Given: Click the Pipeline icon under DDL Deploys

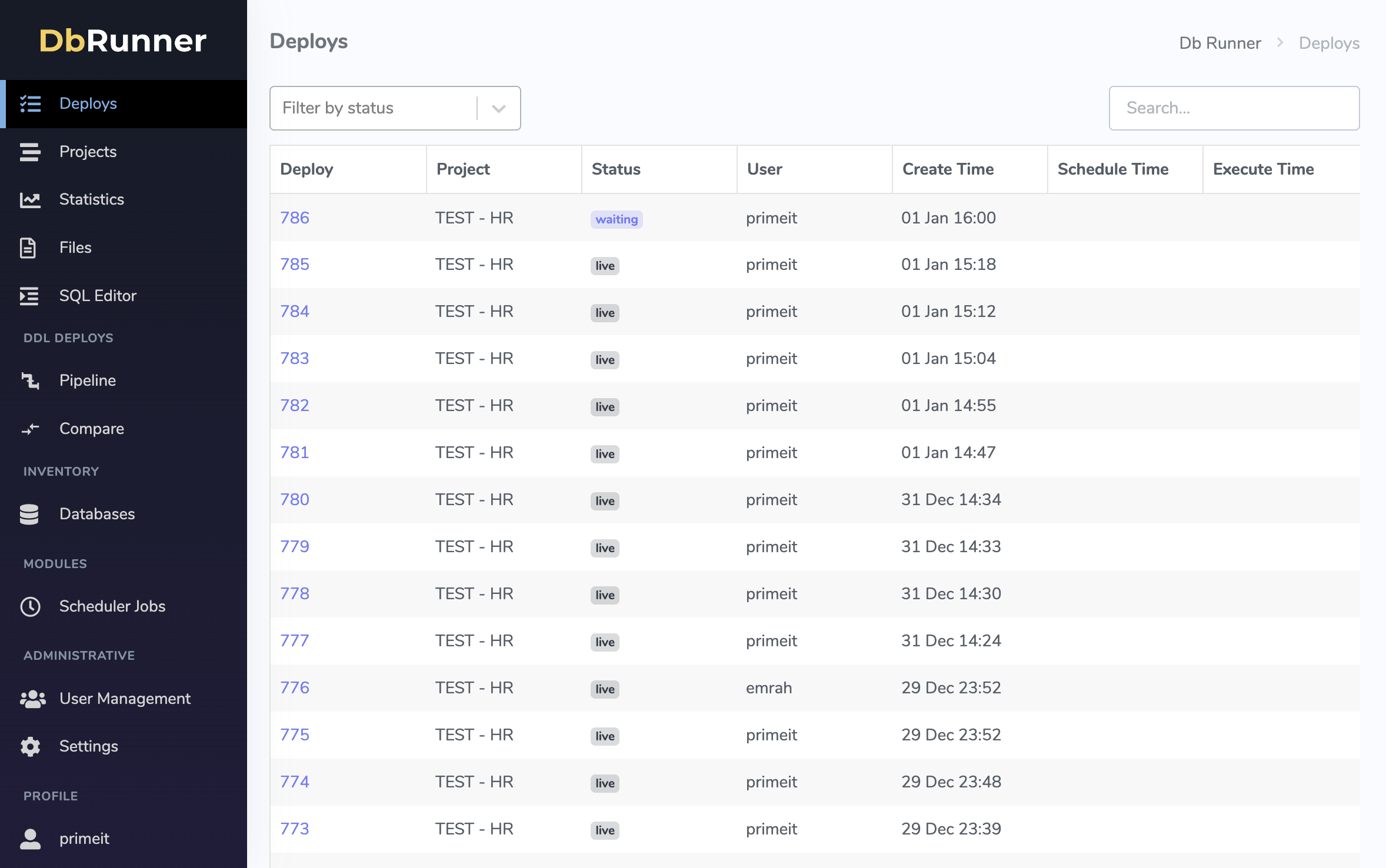Looking at the screenshot, I should (x=30, y=380).
